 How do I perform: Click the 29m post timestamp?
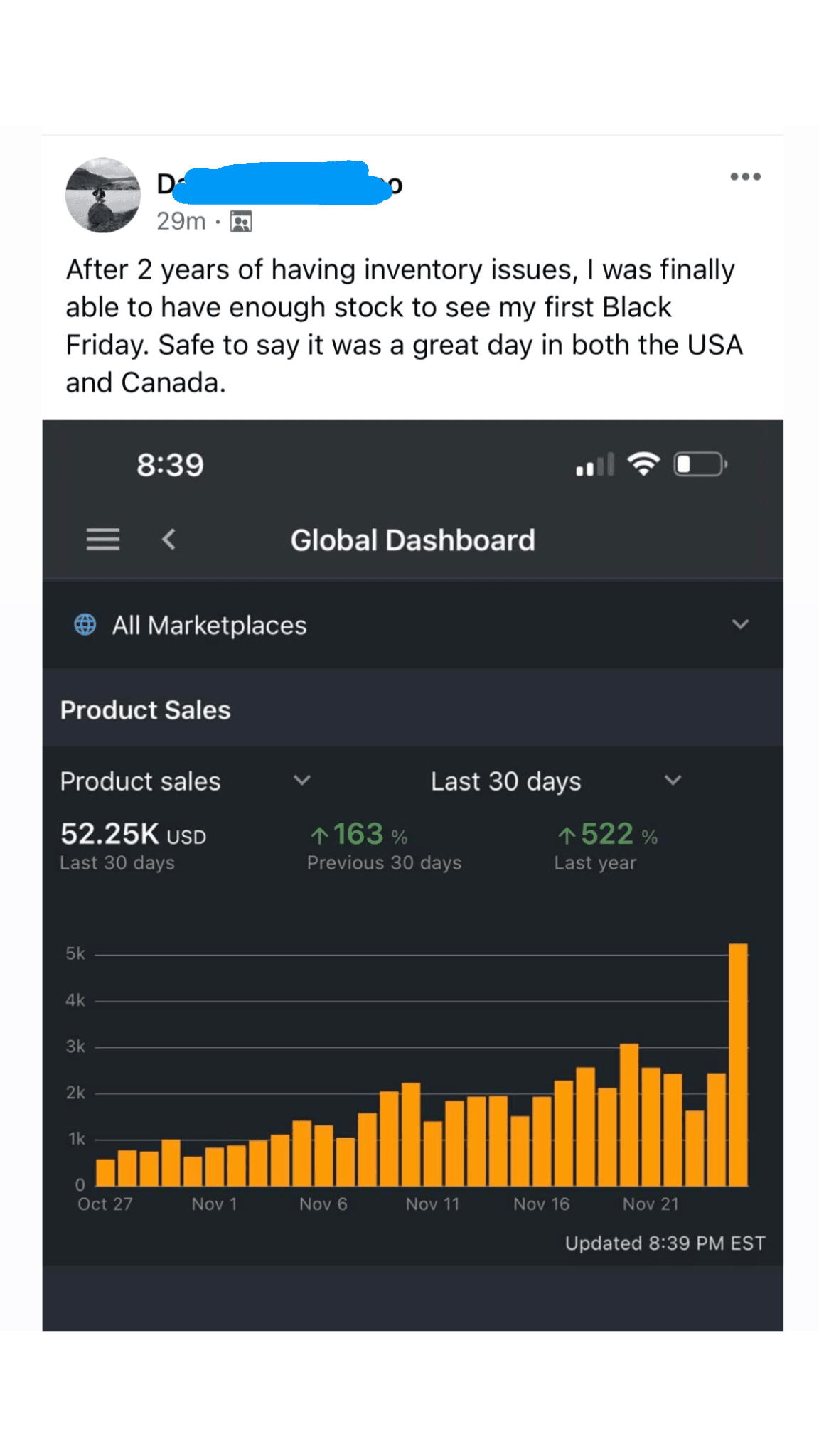[x=181, y=222]
